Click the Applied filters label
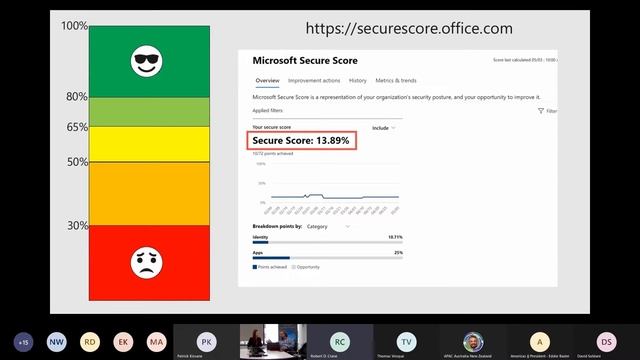This screenshot has width=640, height=360. pos(267,110)
